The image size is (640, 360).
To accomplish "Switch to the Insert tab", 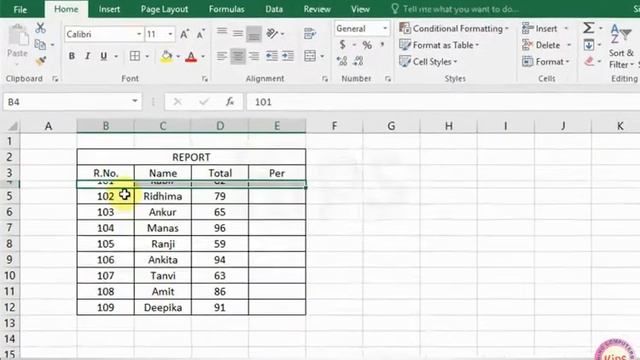I will click(x=109, y=9).
